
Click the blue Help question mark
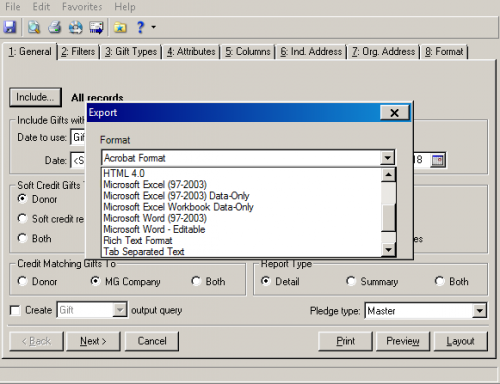pos(140,27)
